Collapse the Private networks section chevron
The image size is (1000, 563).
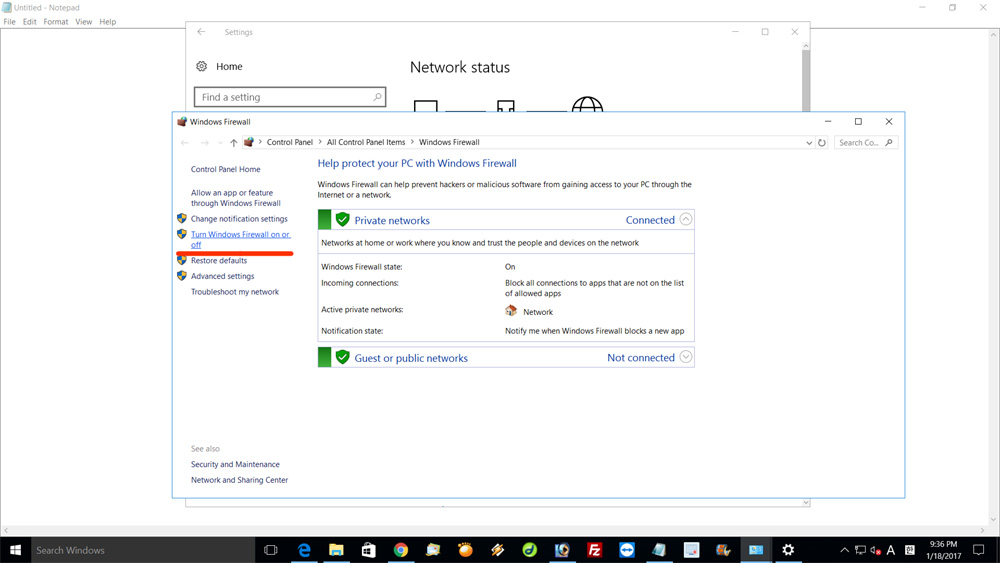tap(686, 219)
